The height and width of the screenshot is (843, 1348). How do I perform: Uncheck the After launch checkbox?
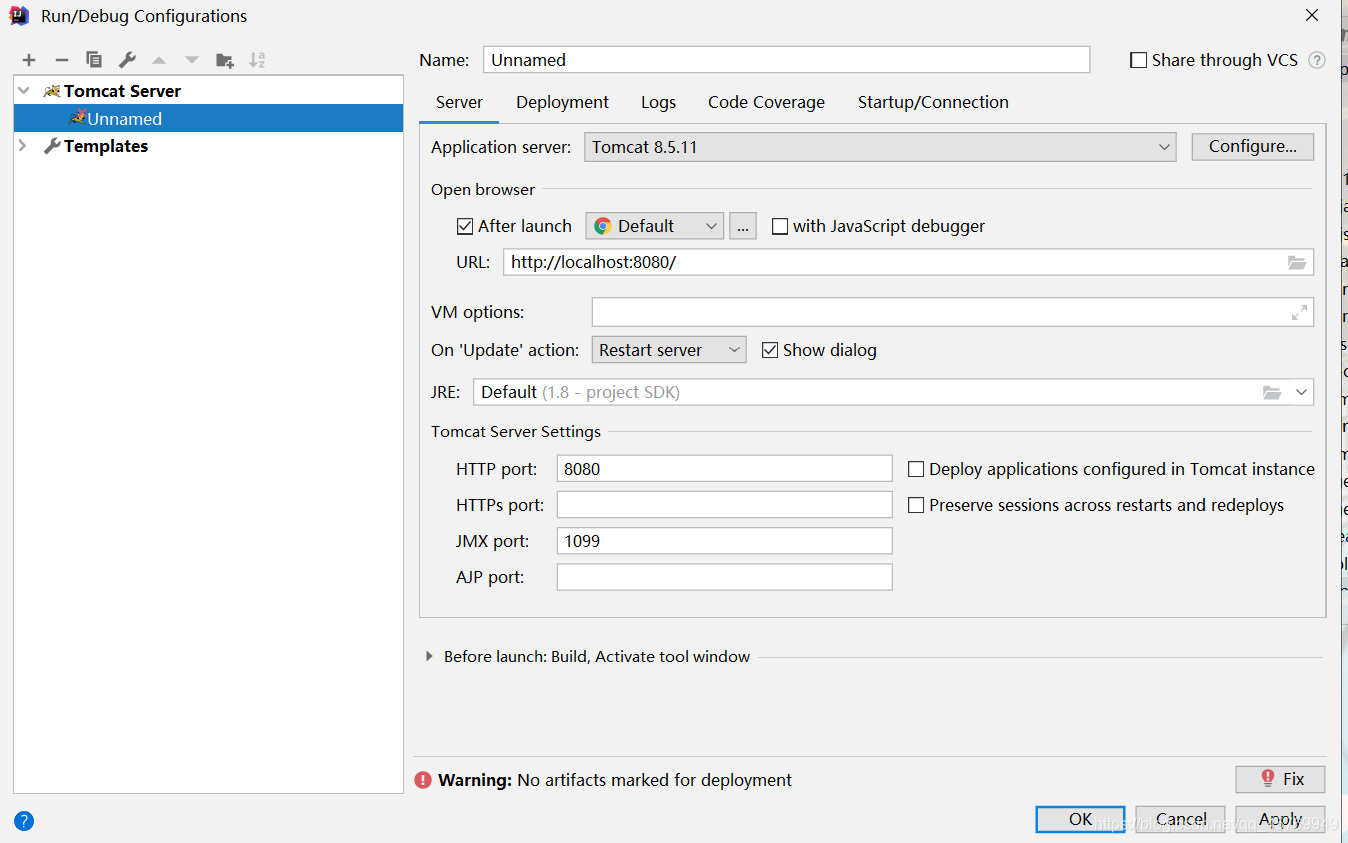pos(465,226)
